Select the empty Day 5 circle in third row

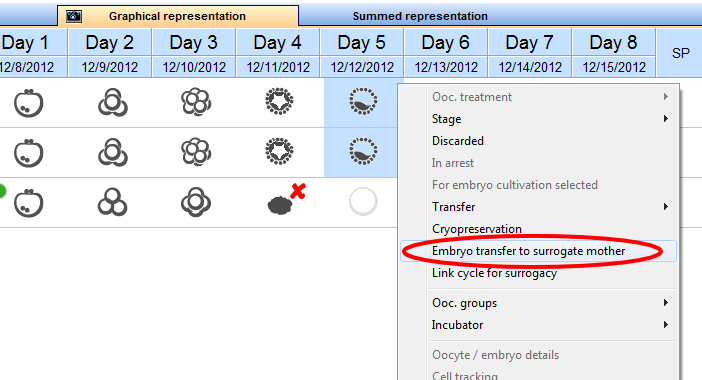(363, 201)
